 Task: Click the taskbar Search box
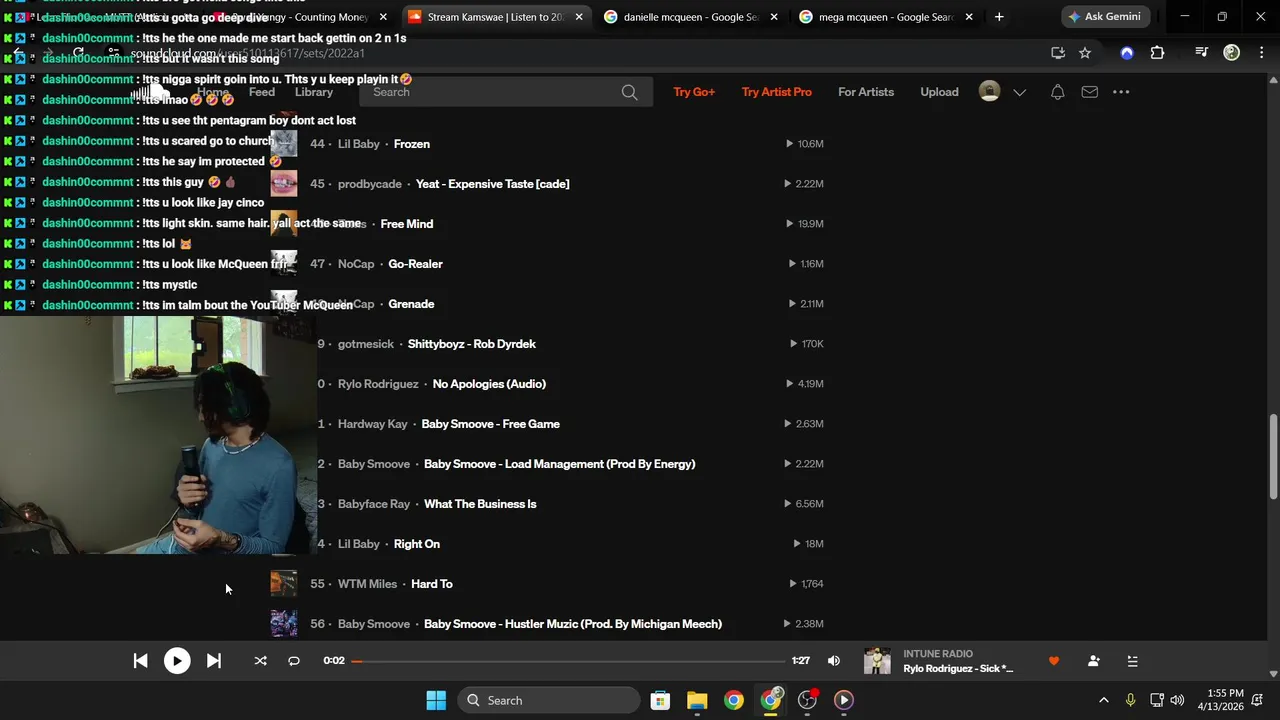point(549,700)
